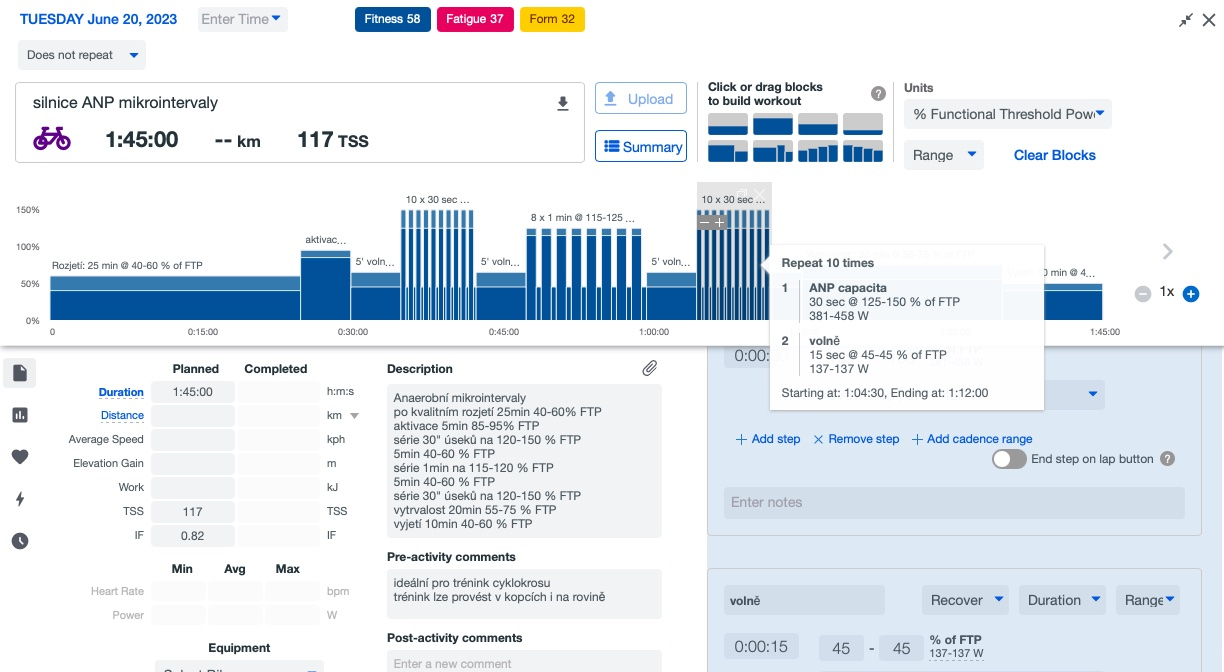Open the power lightning sidebar icon

click(20, 499)
